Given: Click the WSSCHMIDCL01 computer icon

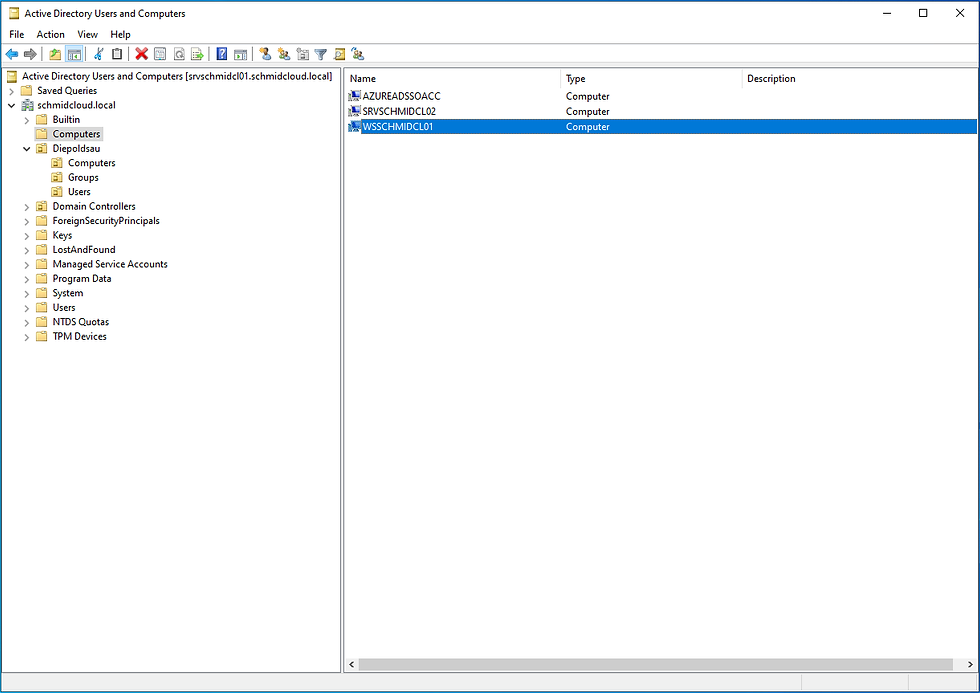Looking at the screenshot, I should (x=354, y=126).
